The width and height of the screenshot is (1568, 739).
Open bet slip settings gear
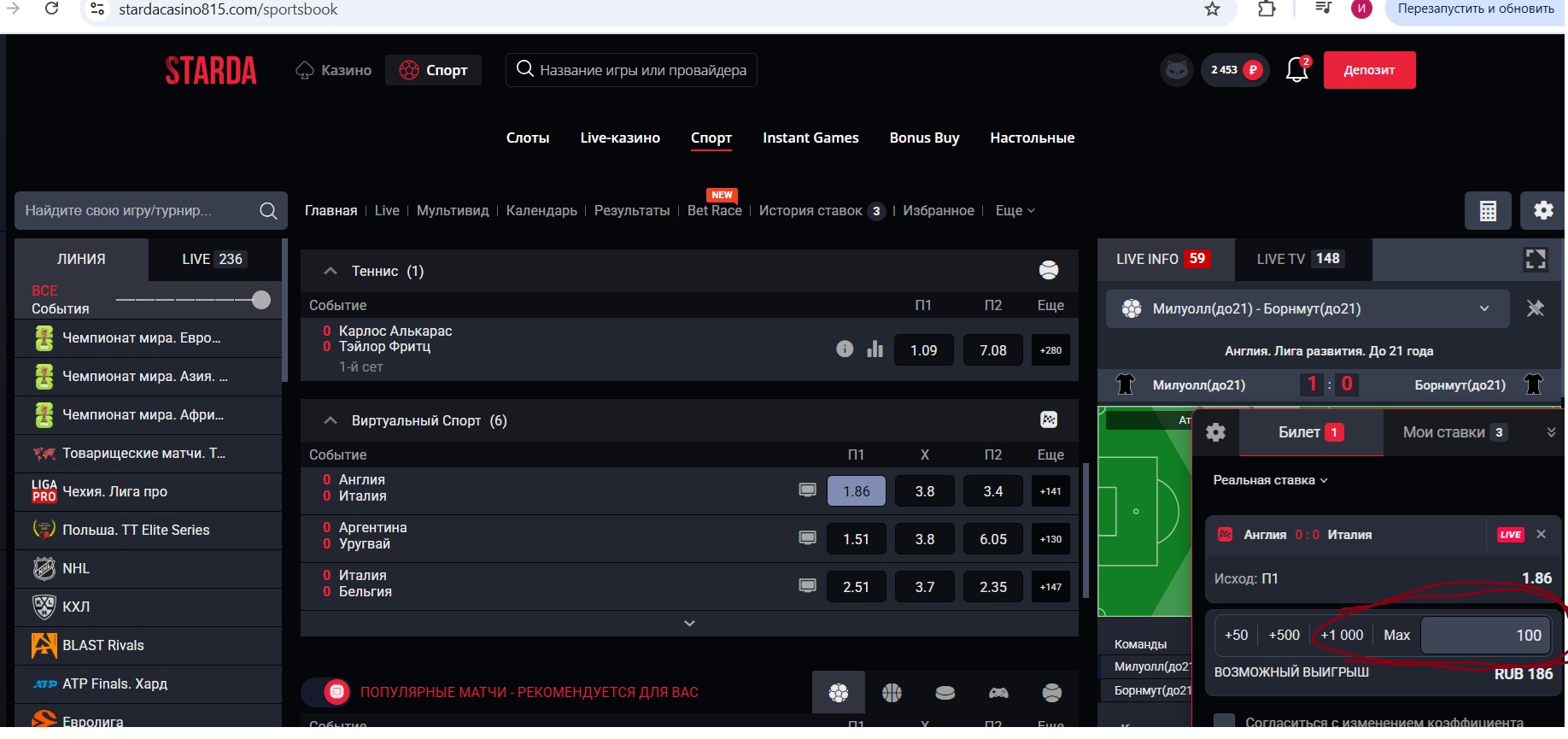1215,432
